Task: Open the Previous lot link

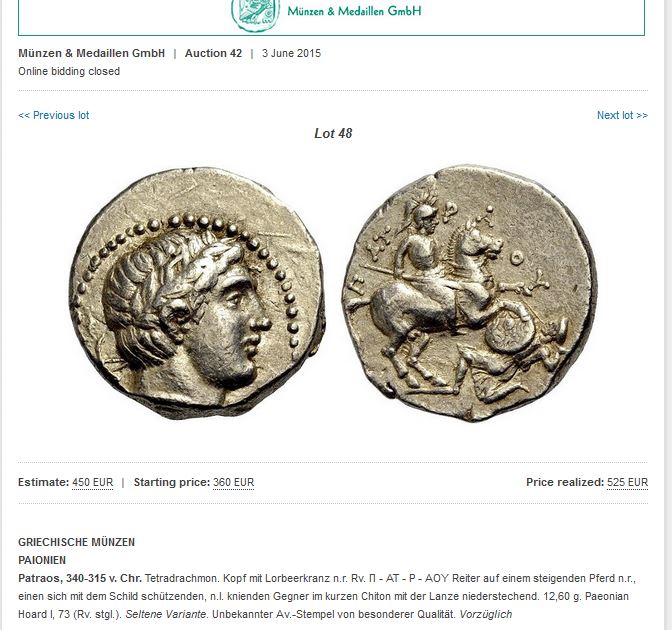Action: (x=54, y=115)
